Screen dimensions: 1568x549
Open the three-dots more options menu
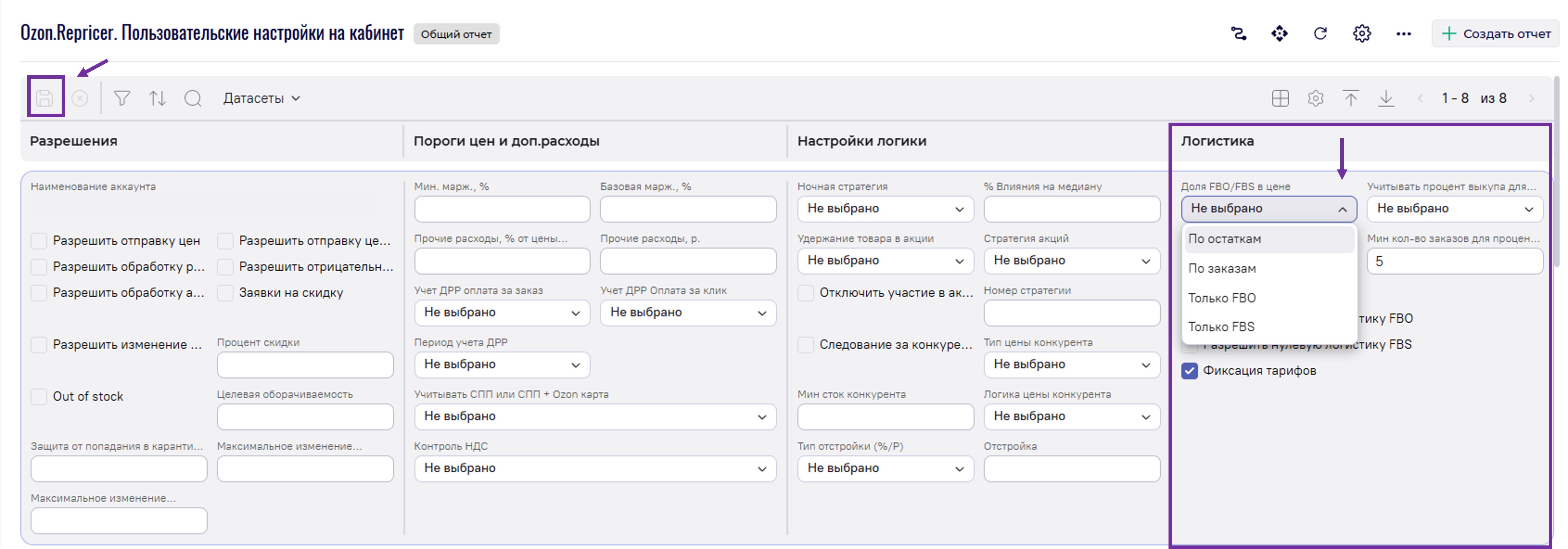pos(1403,34)
